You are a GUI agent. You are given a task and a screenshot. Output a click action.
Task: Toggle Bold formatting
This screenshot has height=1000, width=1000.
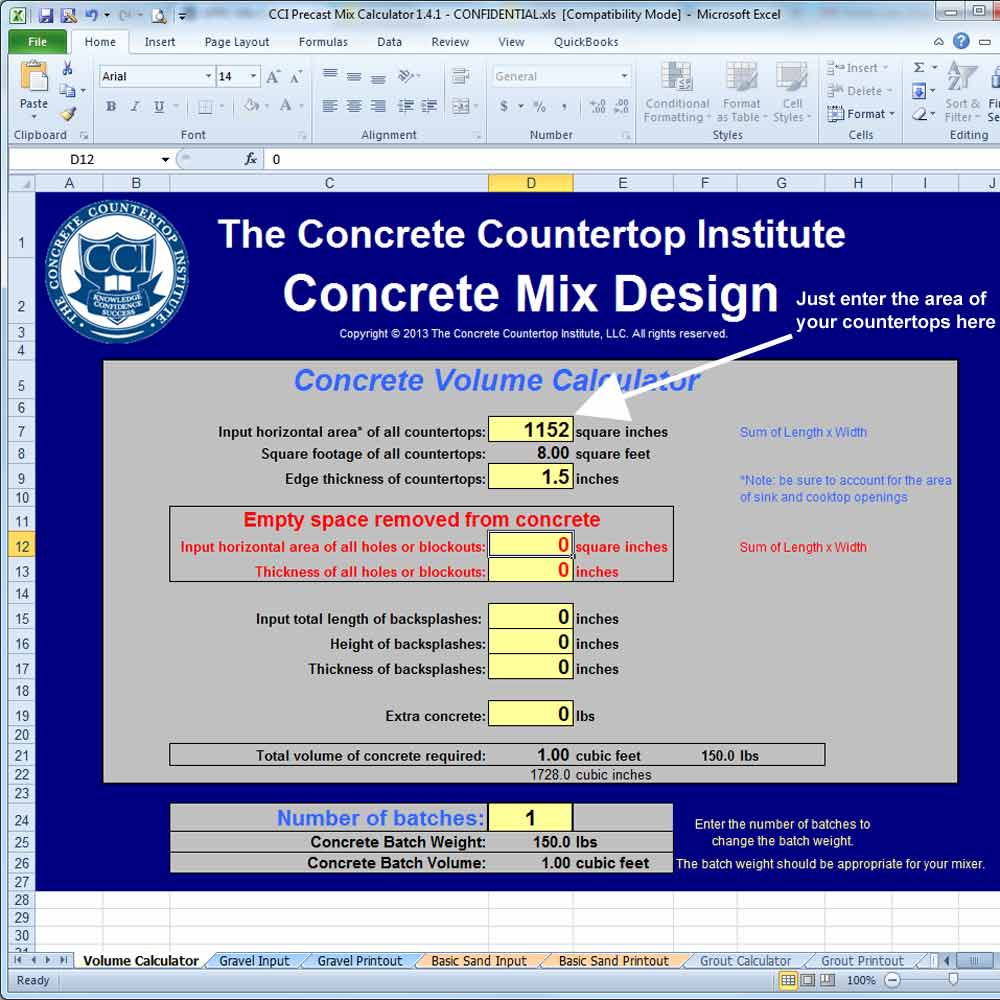click(111, 106)
